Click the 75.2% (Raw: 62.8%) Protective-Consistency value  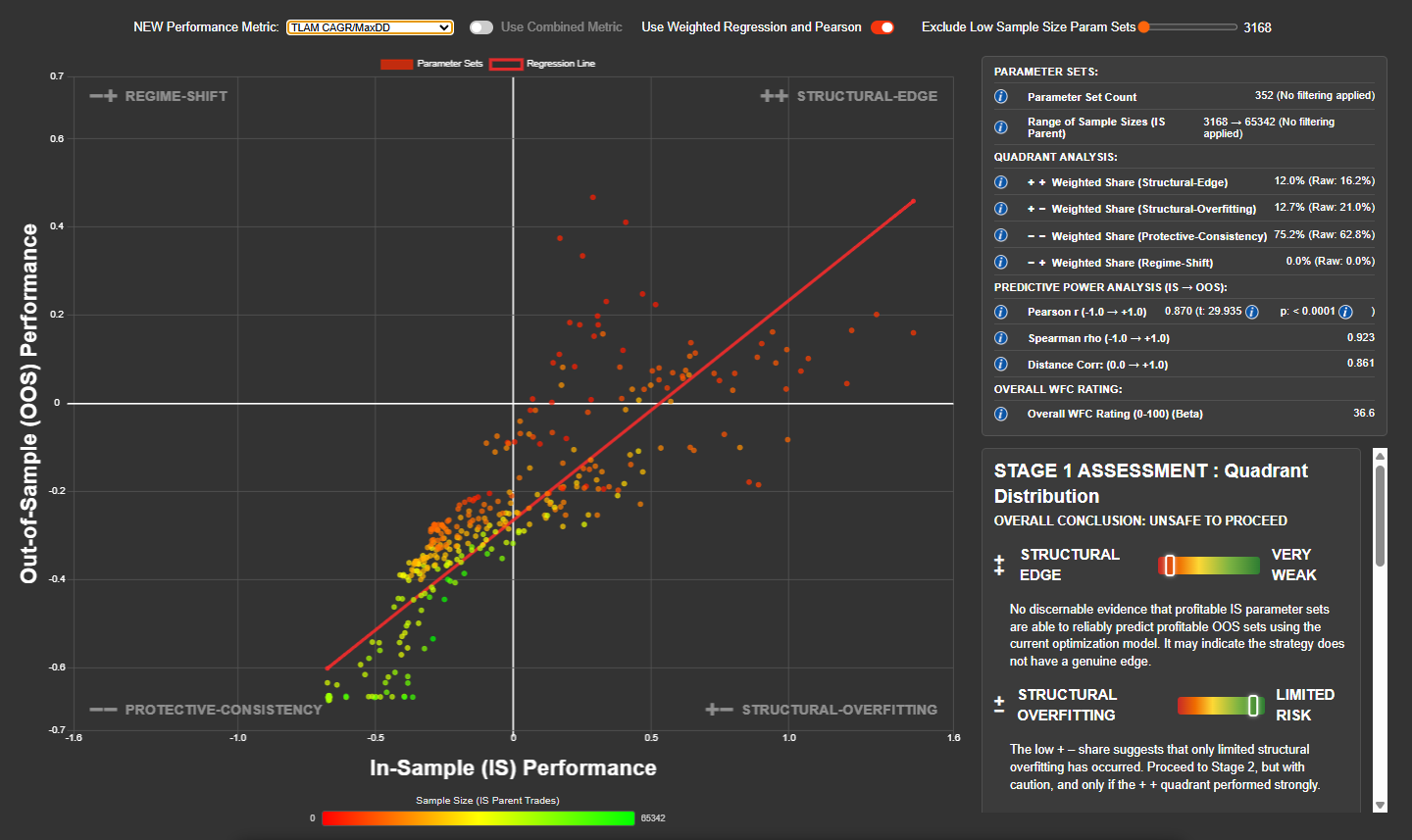pyautogui.click(x=1324, y=235)
